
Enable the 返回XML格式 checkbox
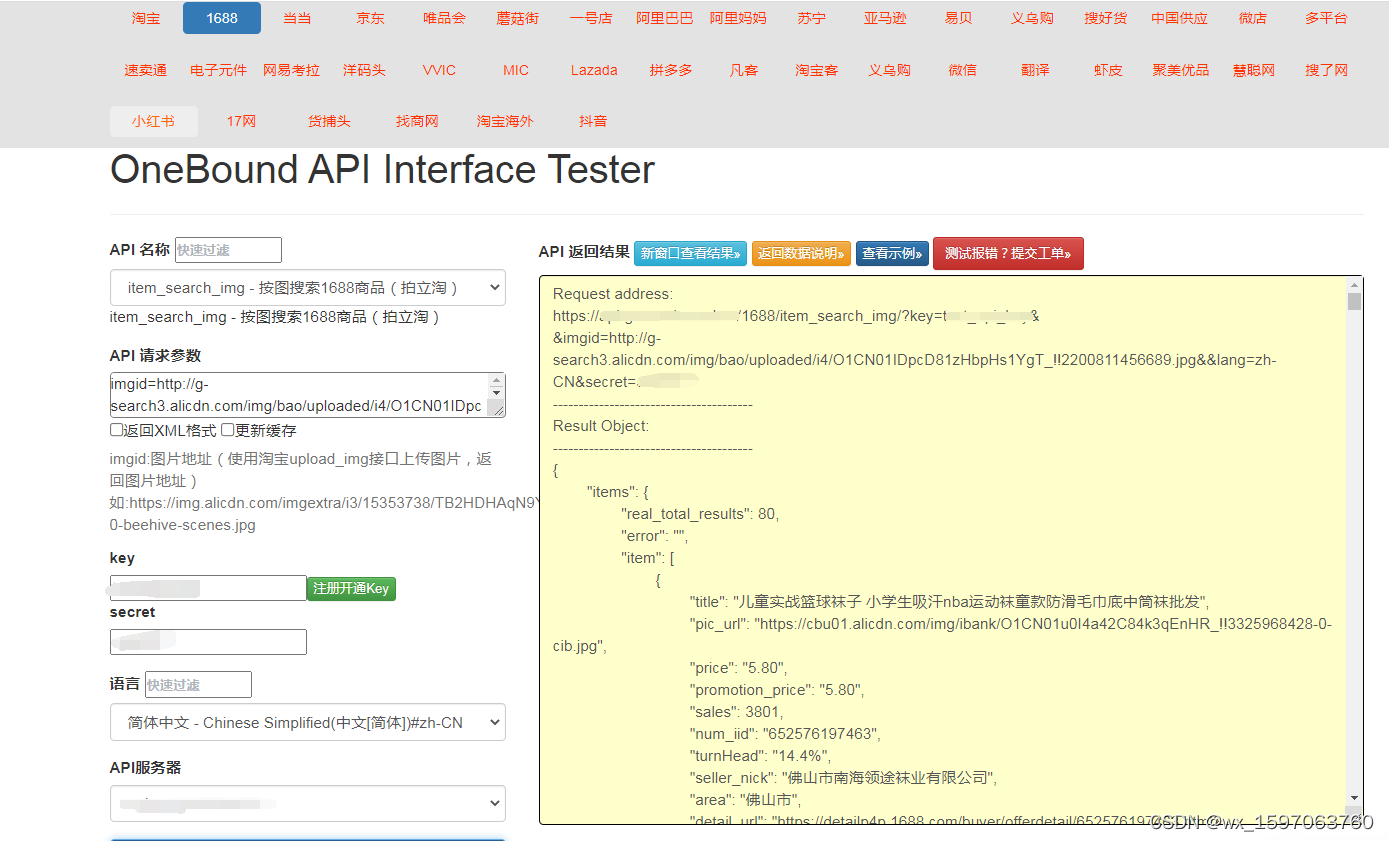tap(116, 430)
